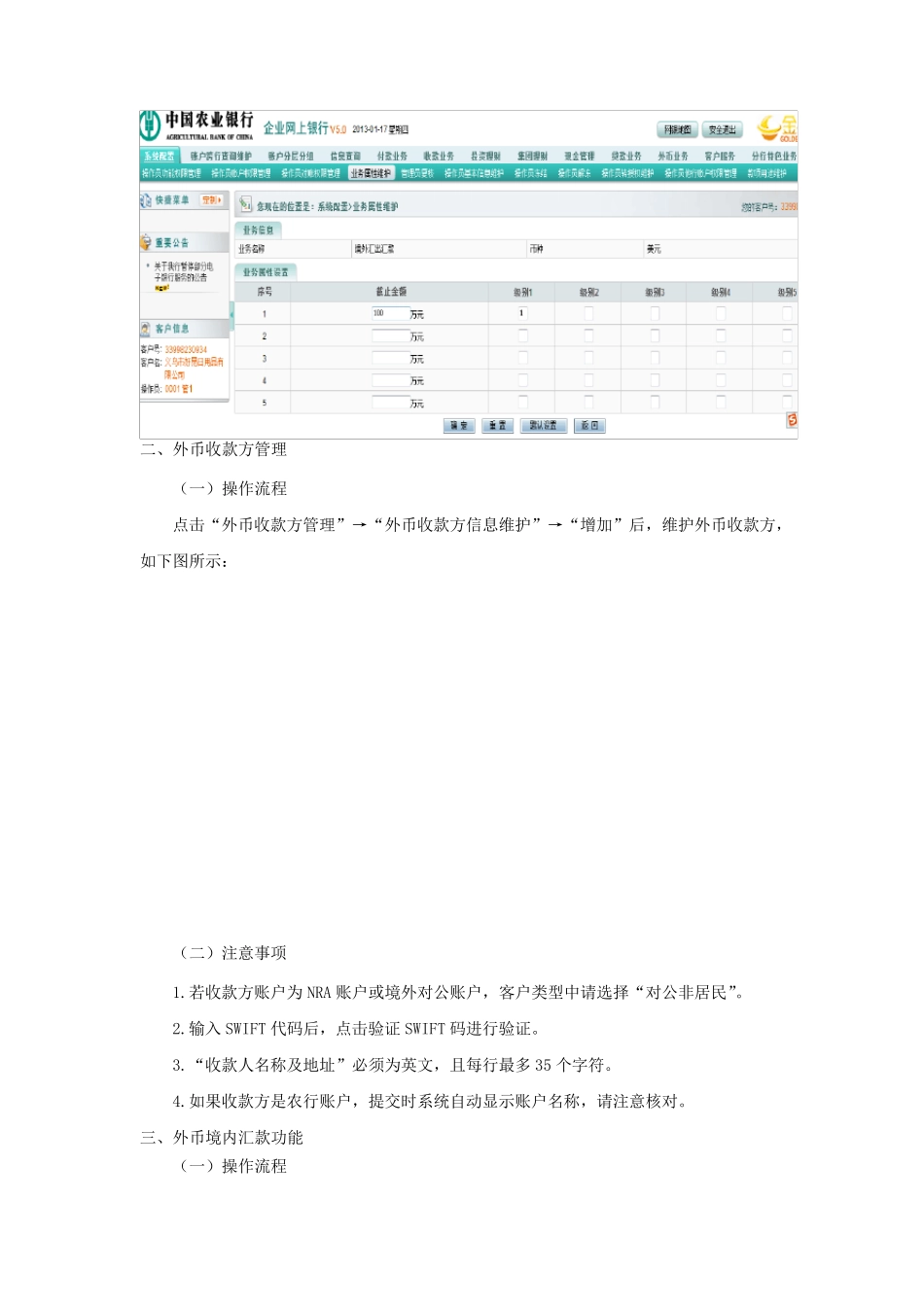The height and width of the screenshot is (1307, 924).
Task: Select 操作员账户权限管理 submenu item
Action: [241, 174]
